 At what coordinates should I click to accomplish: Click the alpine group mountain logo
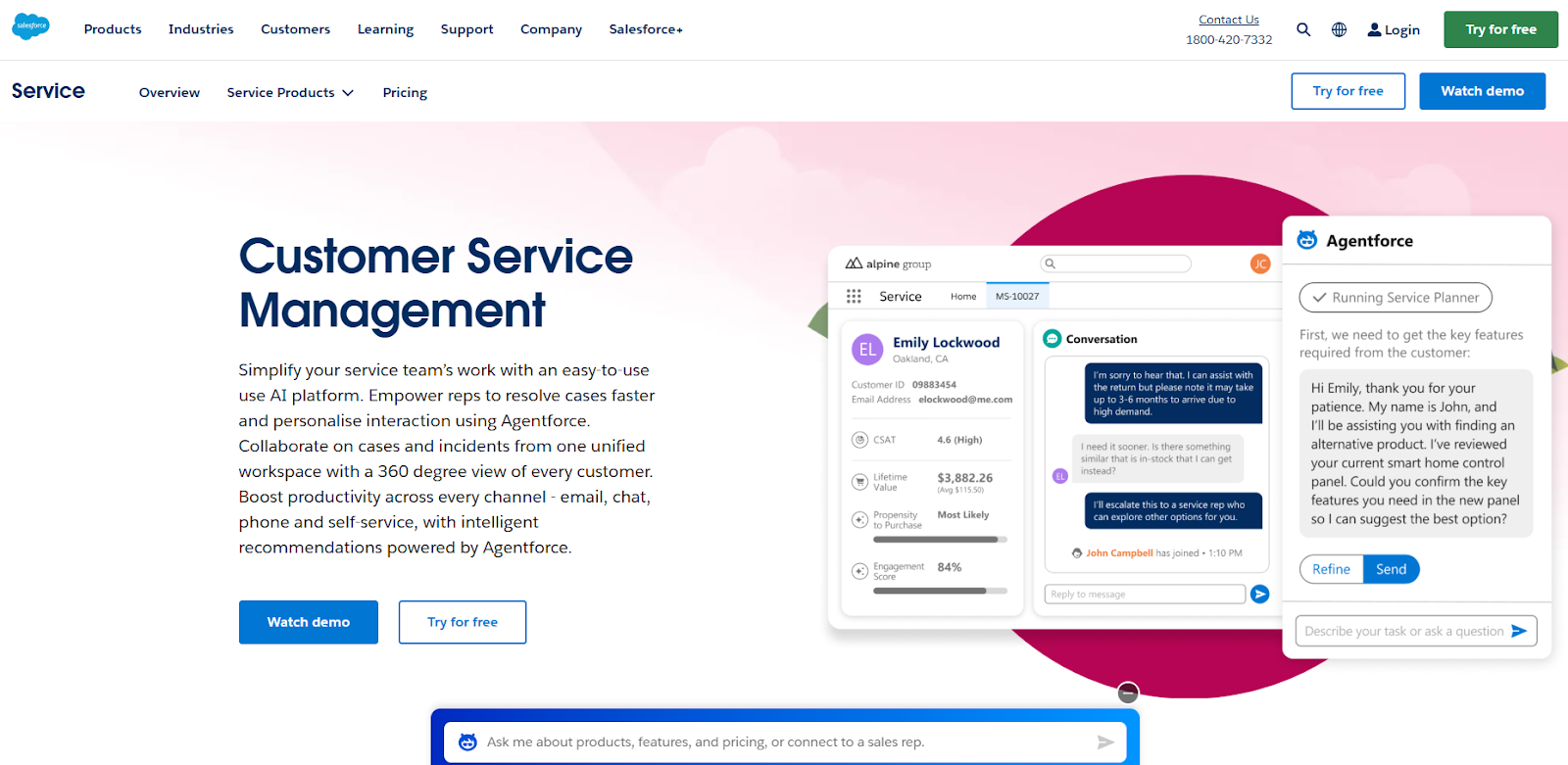click(x=854, y=263)
